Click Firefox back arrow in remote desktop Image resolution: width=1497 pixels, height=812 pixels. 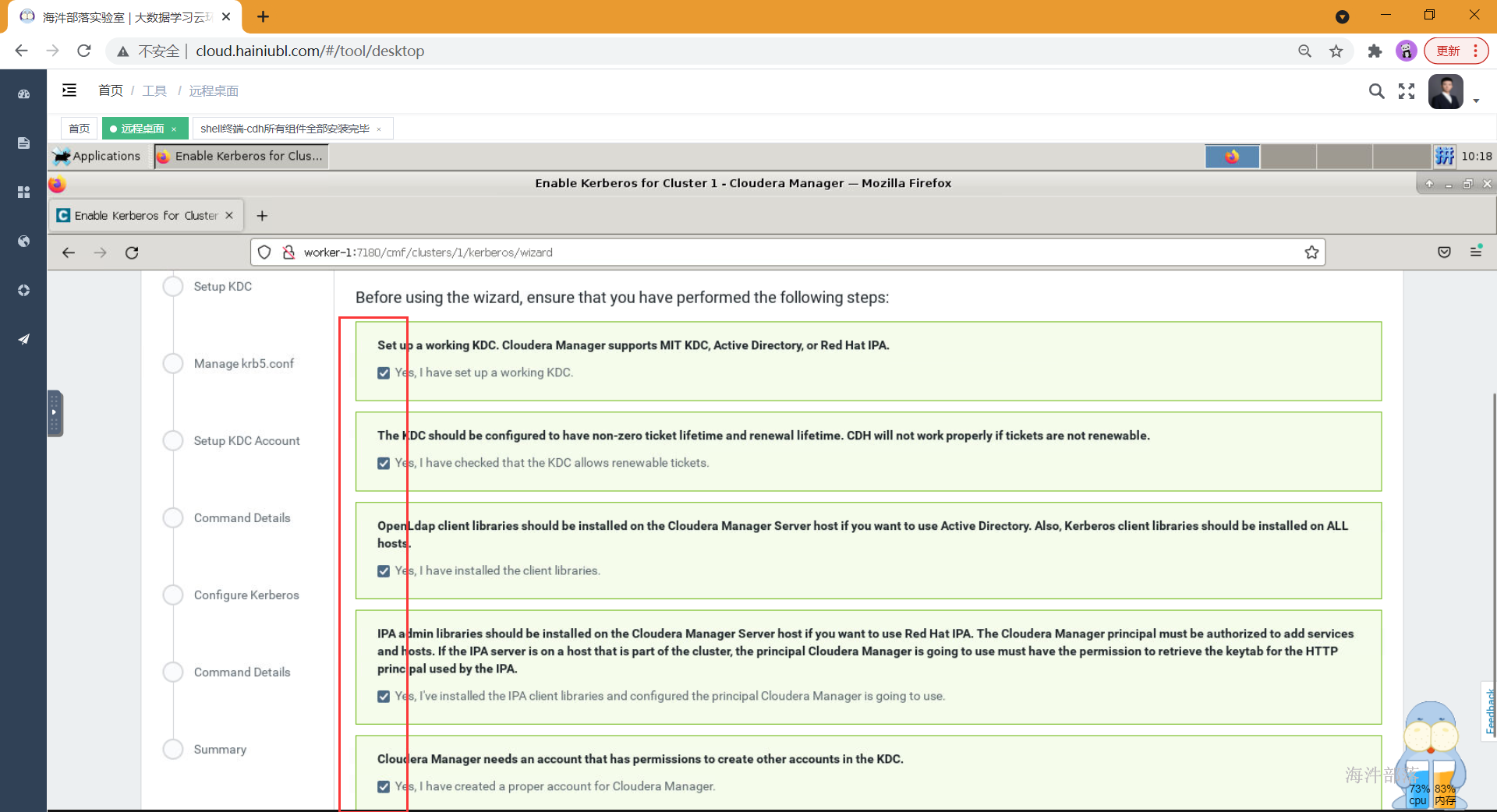coord(69,252)
